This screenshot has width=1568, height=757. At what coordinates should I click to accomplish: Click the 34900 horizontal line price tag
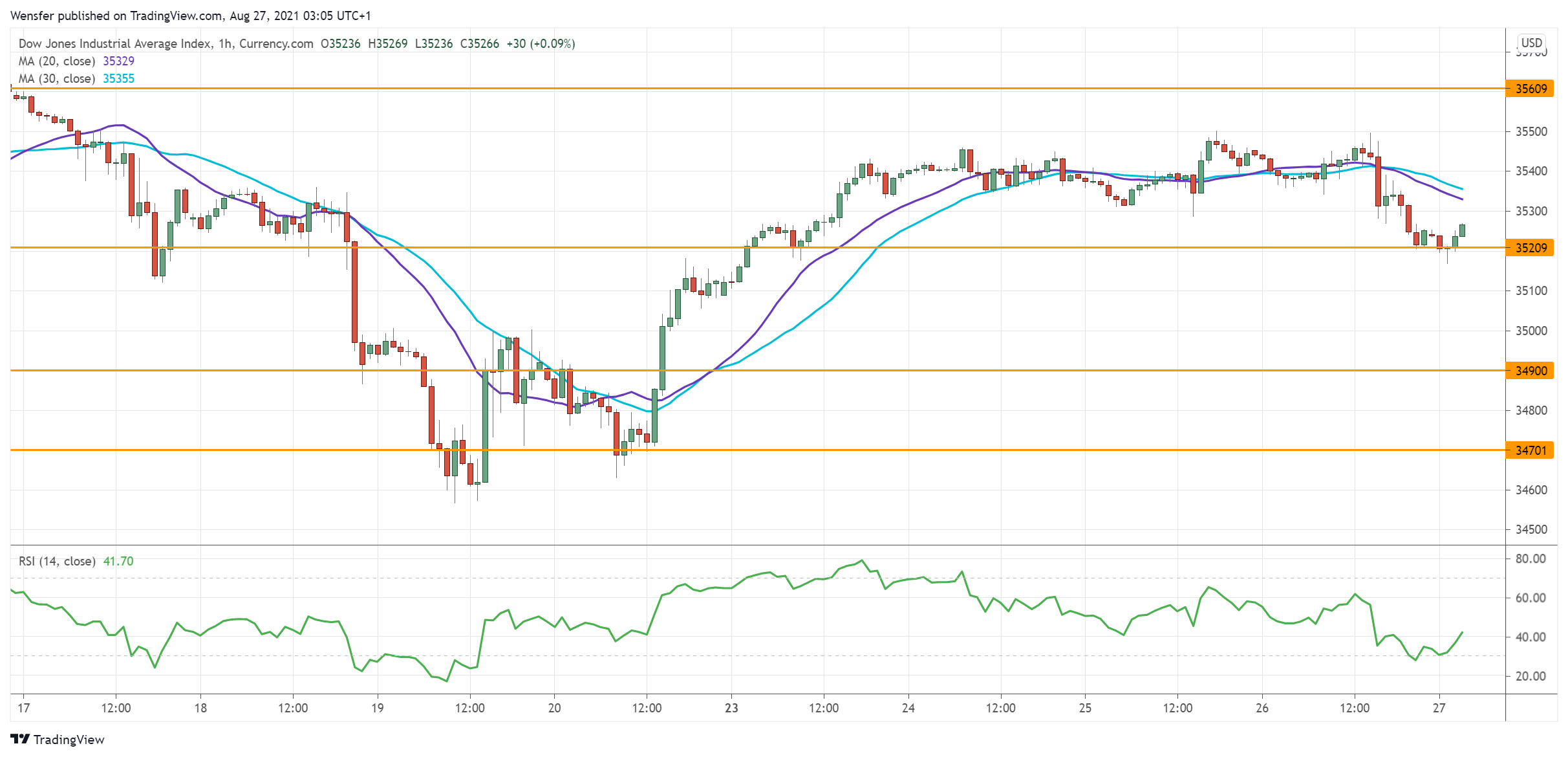[x=1530, y=371]
